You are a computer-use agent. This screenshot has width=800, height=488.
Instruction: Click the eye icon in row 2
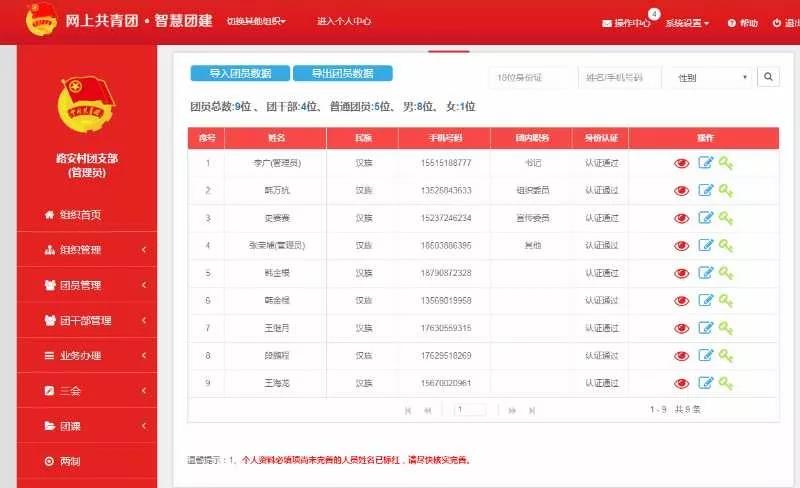point(682,191)
